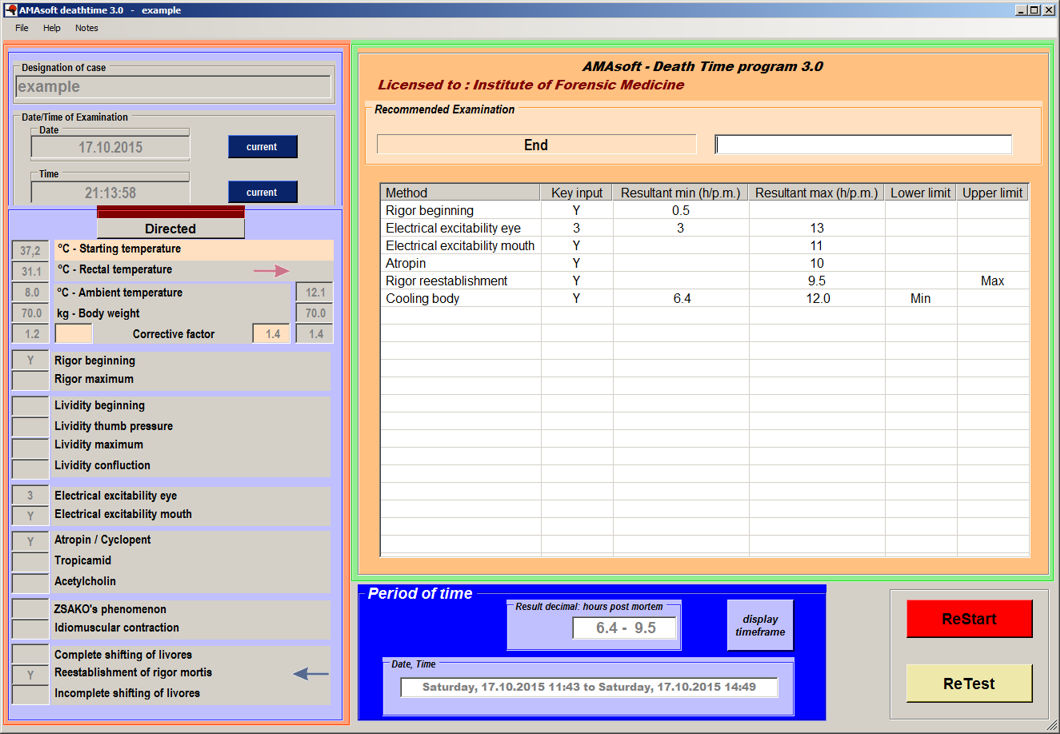Image resolution: width=1060 pixels, height=734 pixels.
Task: Toggle the ZSAKO's phenomenon input box
Action: click(30, 609)
